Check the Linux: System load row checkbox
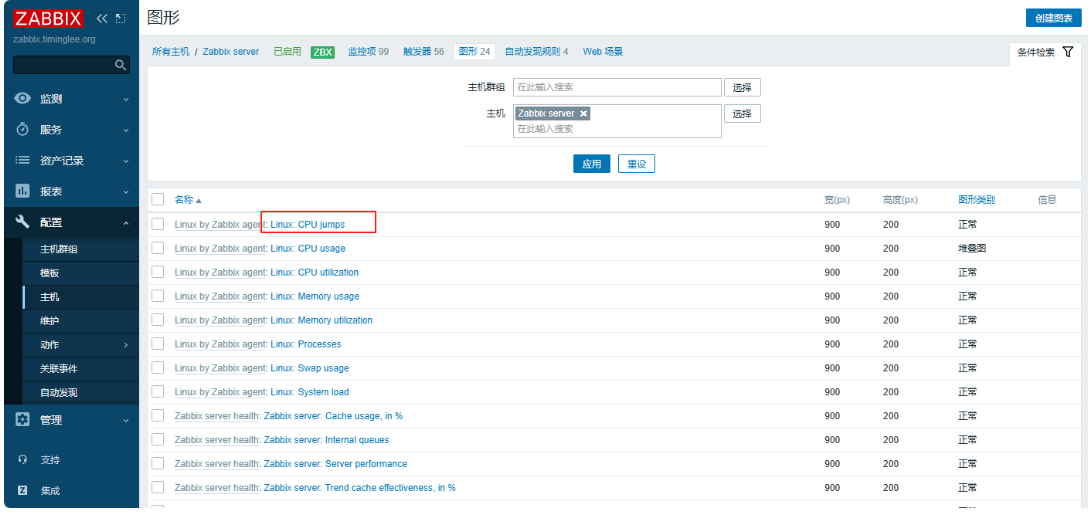The image size is (1088, 514). (x=158, y=392)
